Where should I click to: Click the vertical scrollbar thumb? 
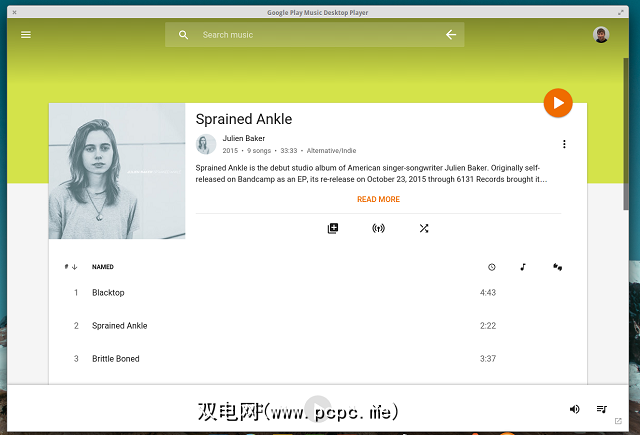tap(626, 134)
